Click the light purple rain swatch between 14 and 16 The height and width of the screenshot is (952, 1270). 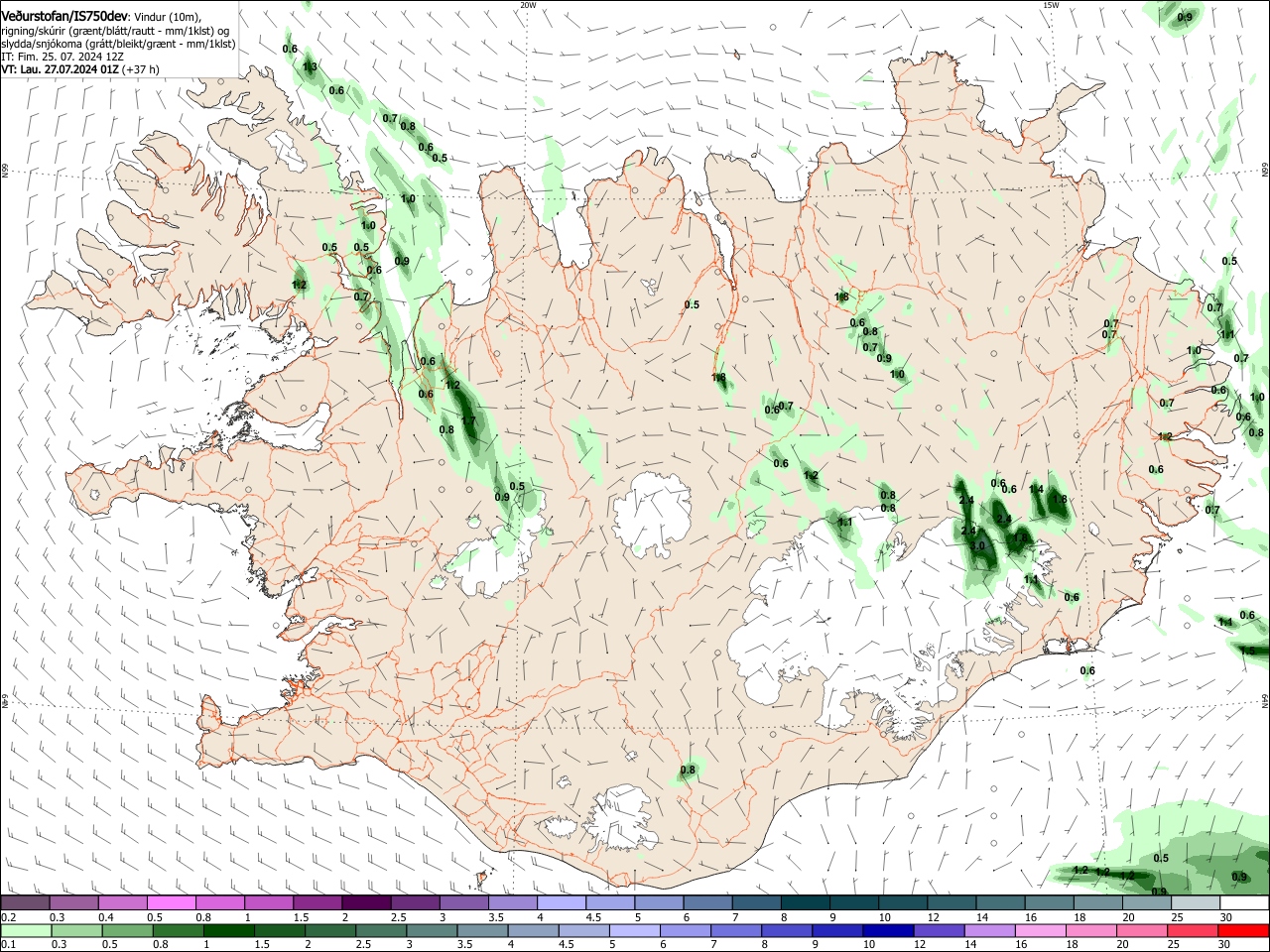990,930
